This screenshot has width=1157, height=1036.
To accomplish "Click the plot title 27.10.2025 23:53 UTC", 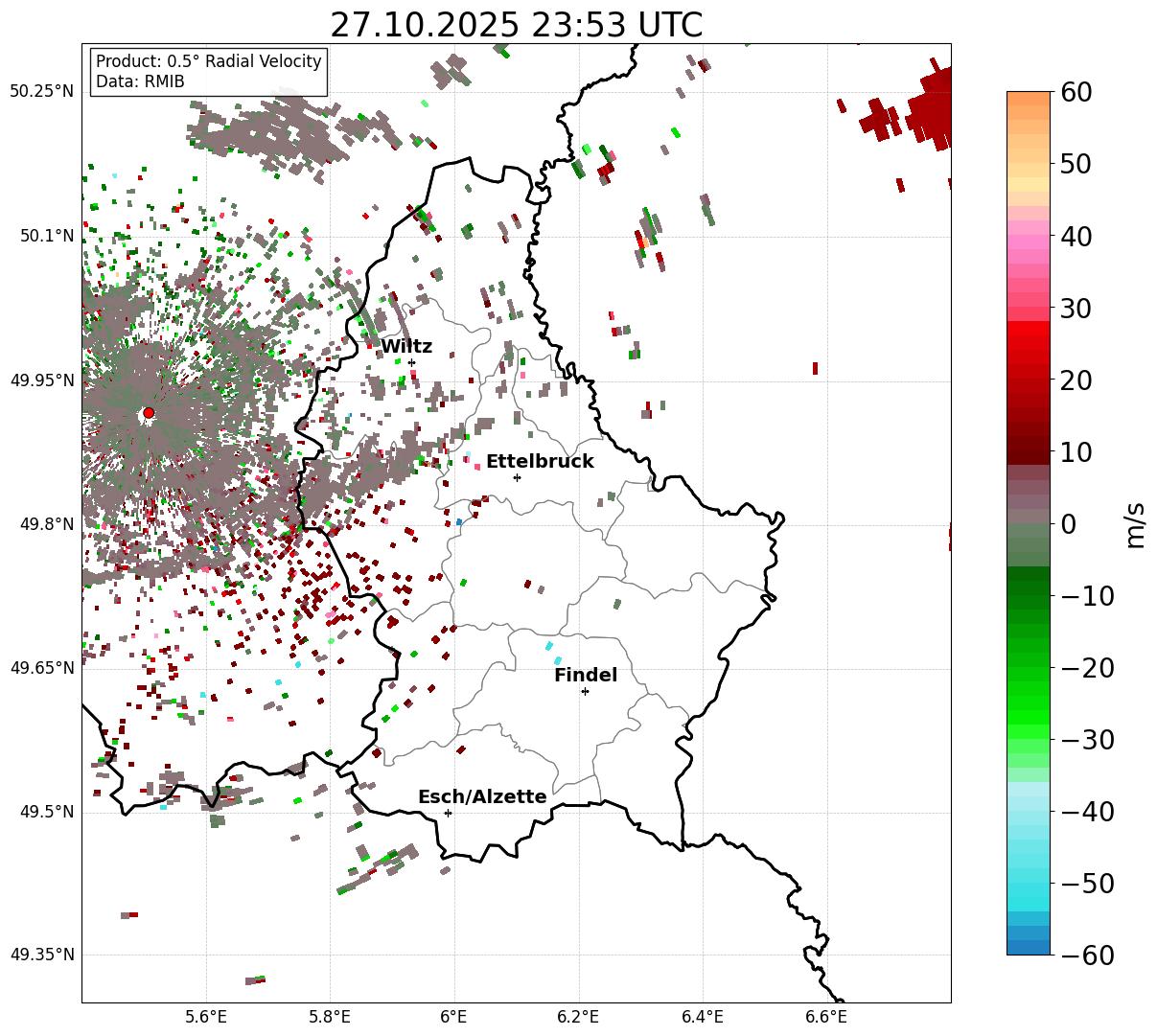I will click(x=516, y=25).
